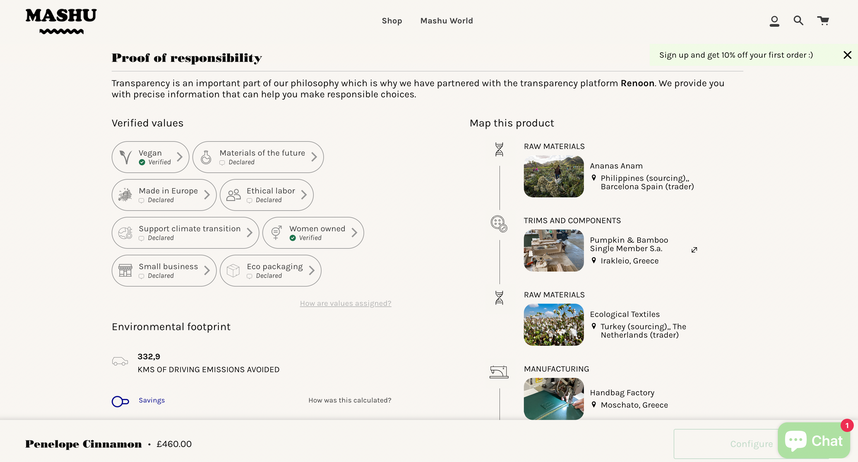Click the Women owned Verified checkmark
This screenshot has height=462, width=858.
[x=293, y=238]
